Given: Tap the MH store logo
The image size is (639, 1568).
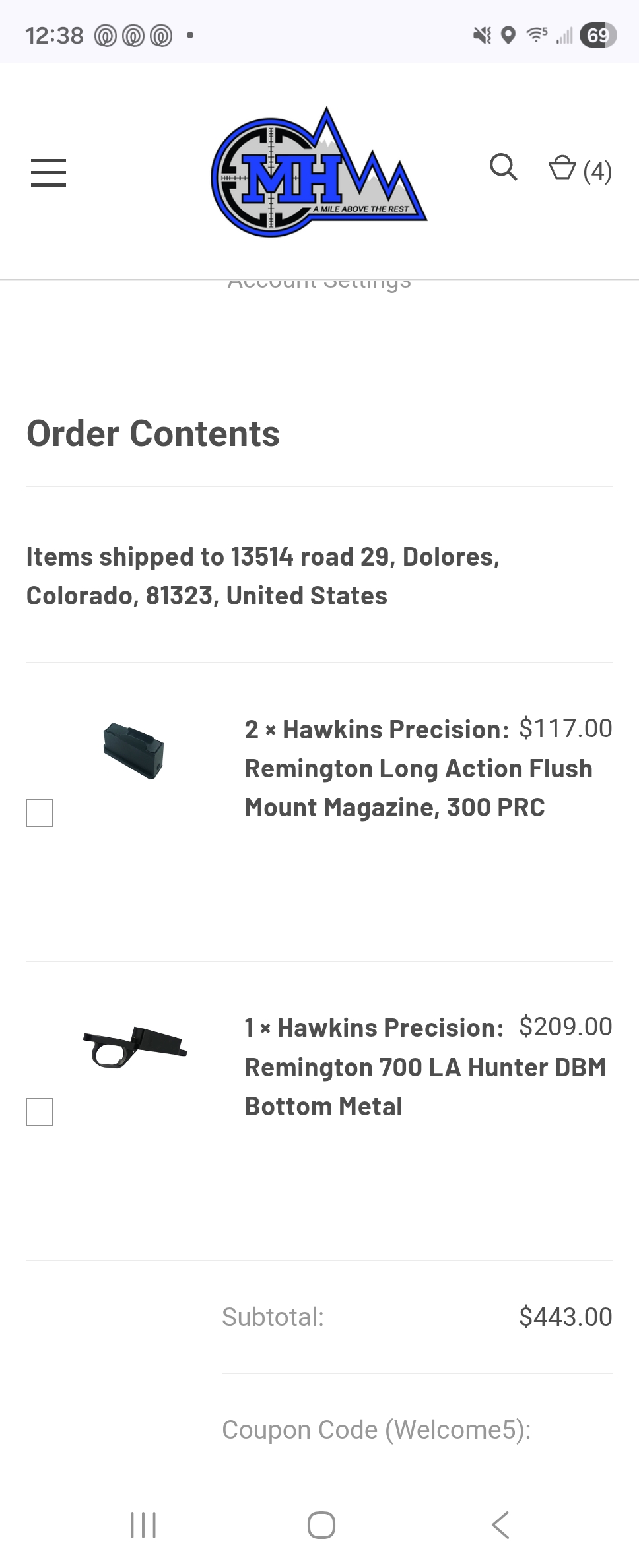Looking at the screenshot, I should (319, 173).
